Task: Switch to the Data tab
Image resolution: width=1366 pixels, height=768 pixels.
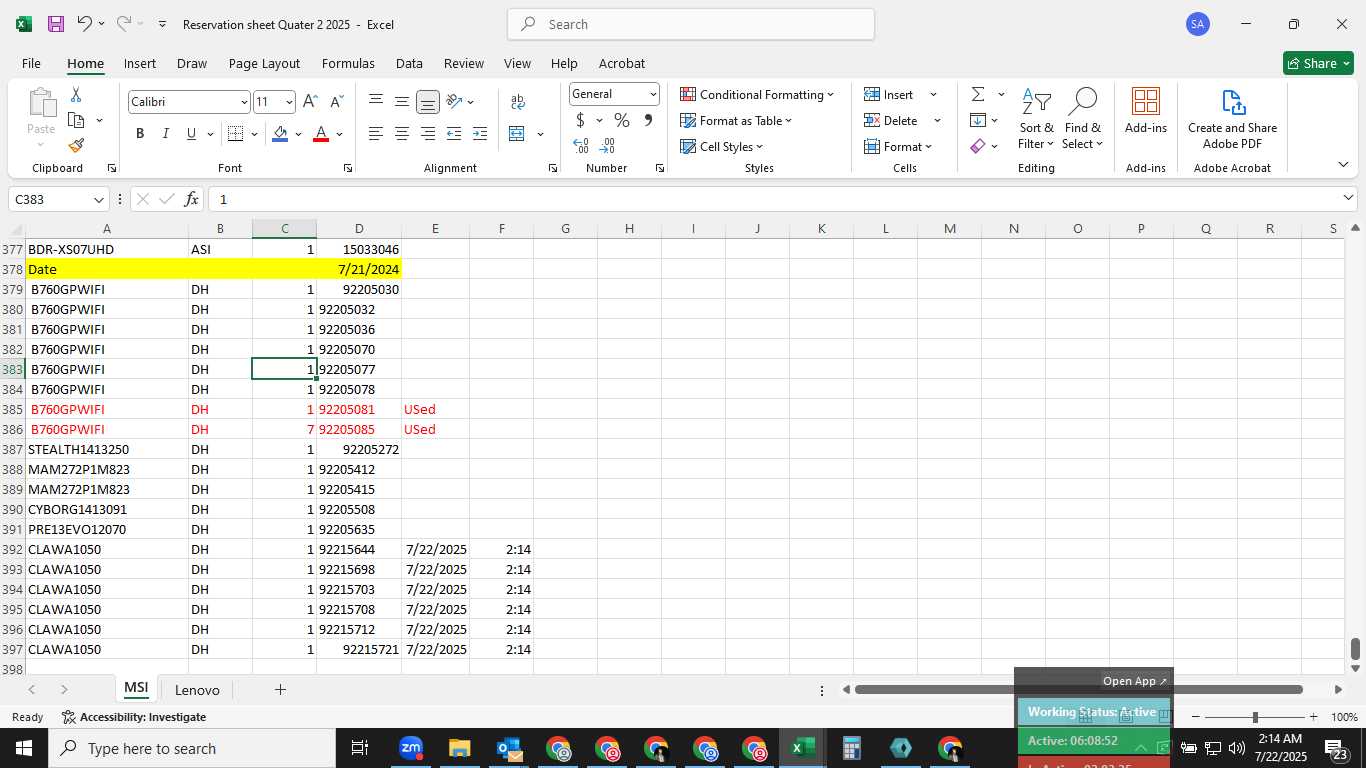Action: pos(409,63)
